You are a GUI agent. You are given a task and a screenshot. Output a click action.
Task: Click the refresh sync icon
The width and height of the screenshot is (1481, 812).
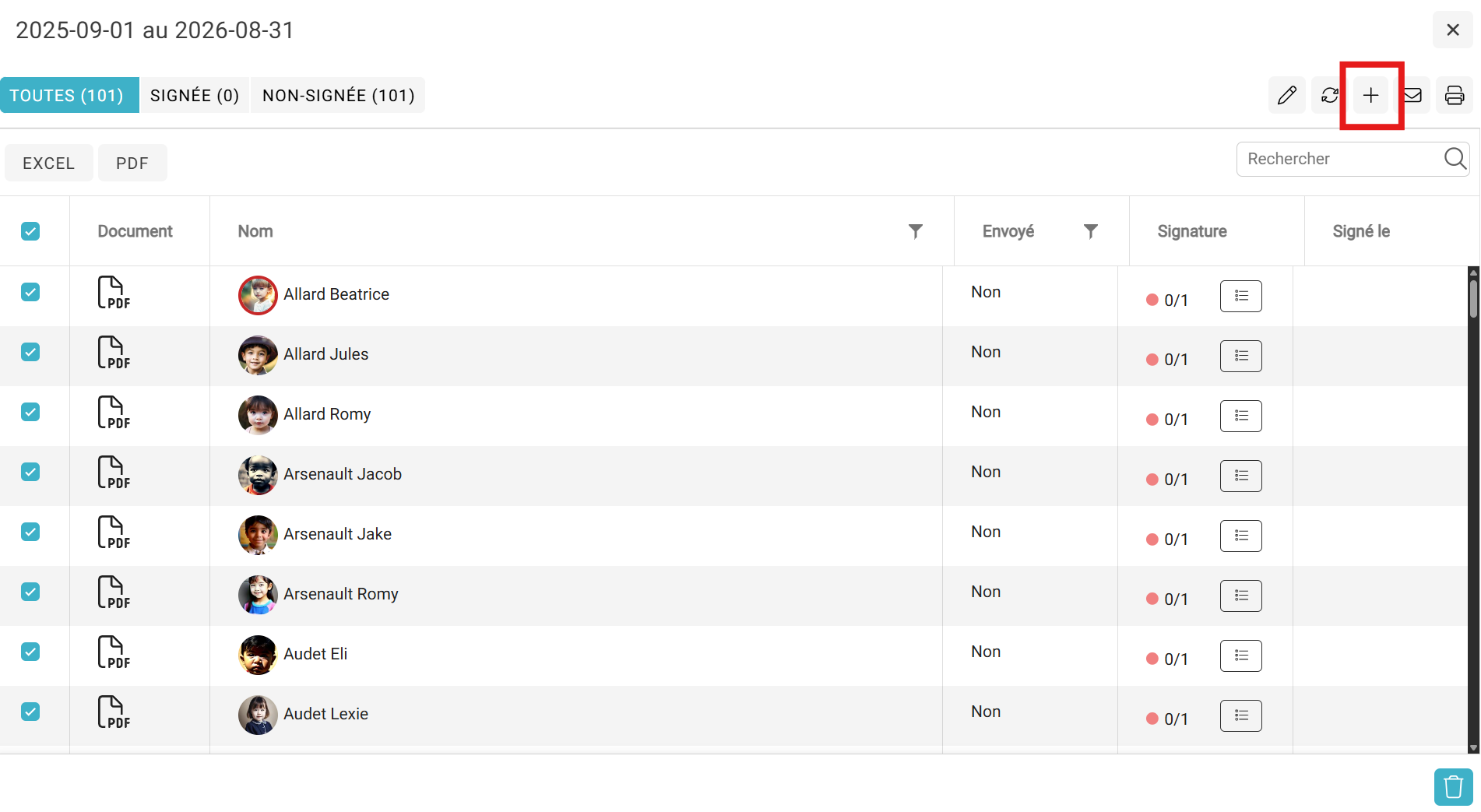[1329, 96]
